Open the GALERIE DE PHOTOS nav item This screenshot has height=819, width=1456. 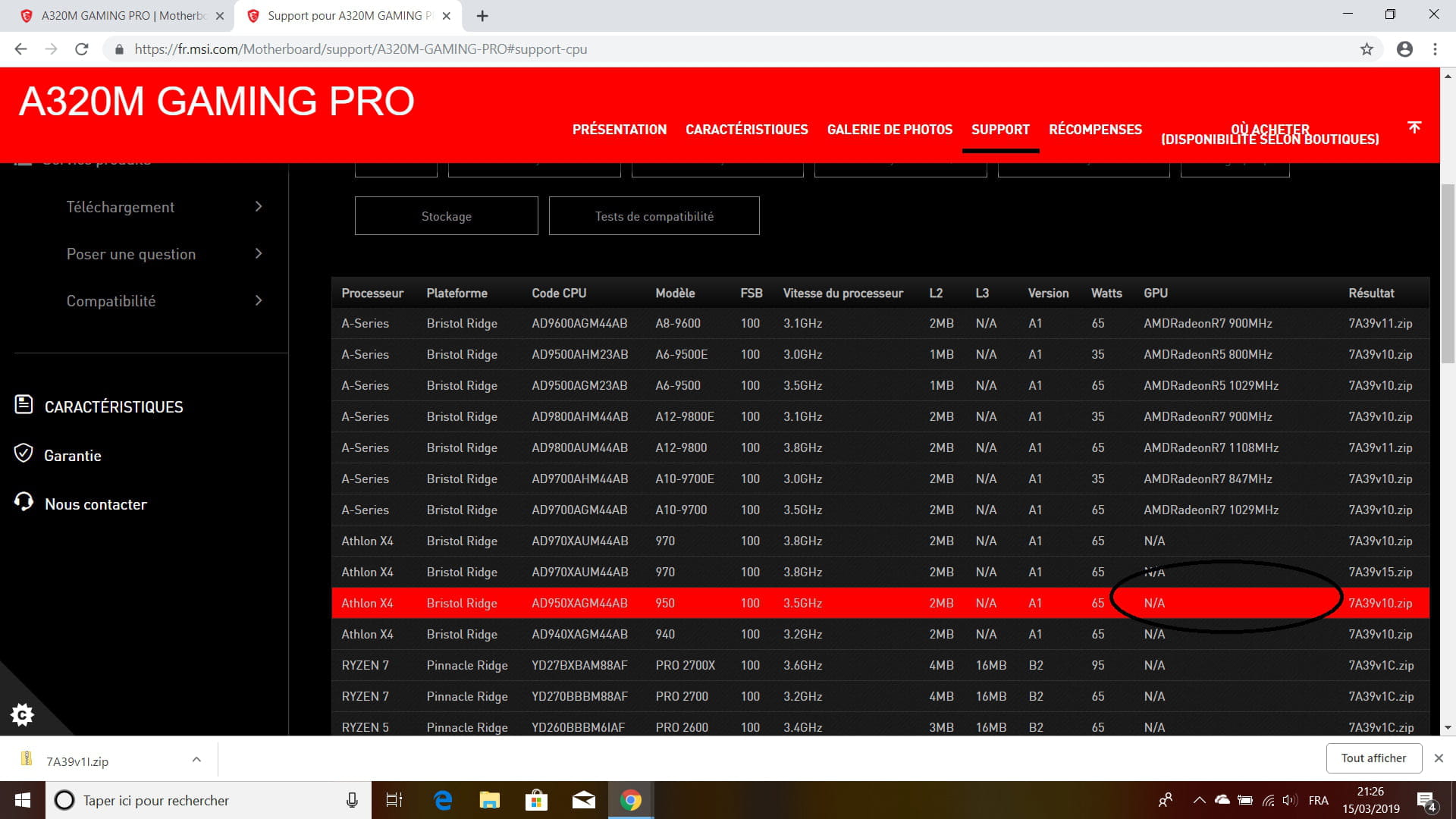pos(890,130)
